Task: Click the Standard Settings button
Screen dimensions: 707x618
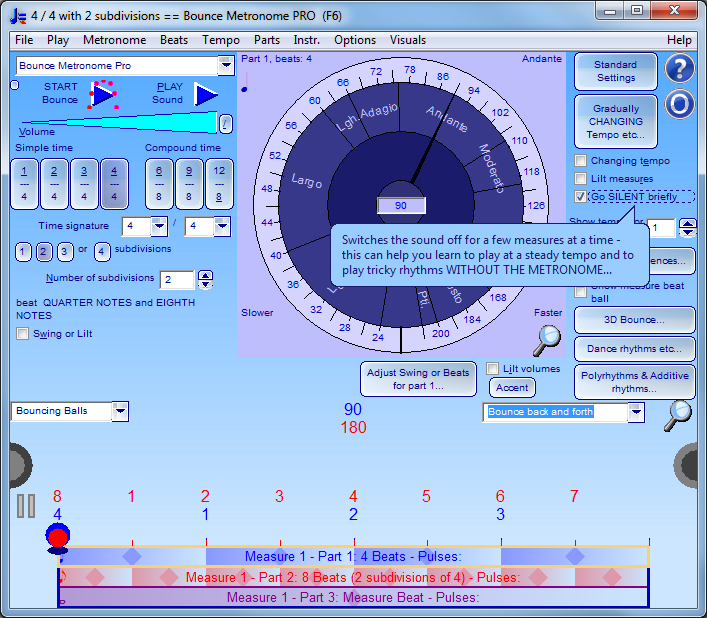Action: (x=615, y=71)
